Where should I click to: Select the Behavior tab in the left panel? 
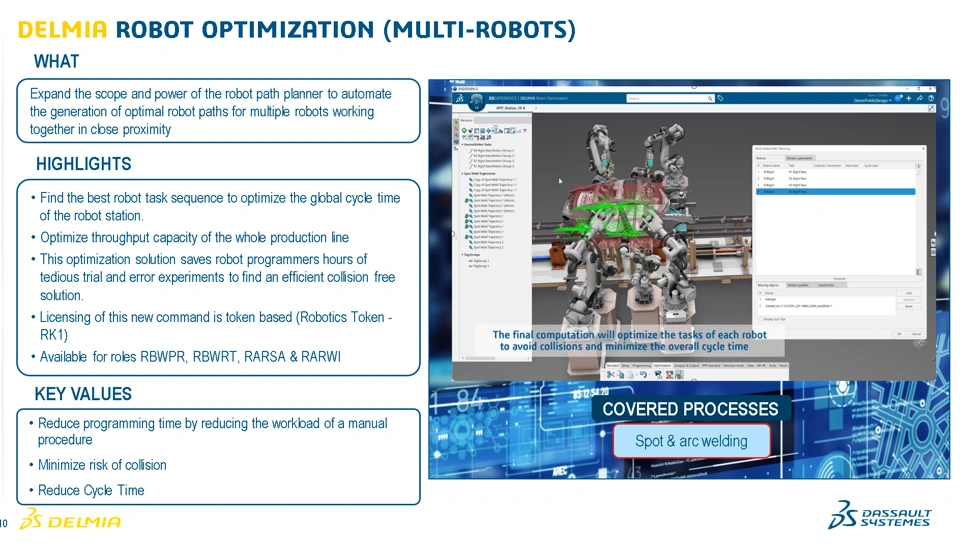click(467, 120)
